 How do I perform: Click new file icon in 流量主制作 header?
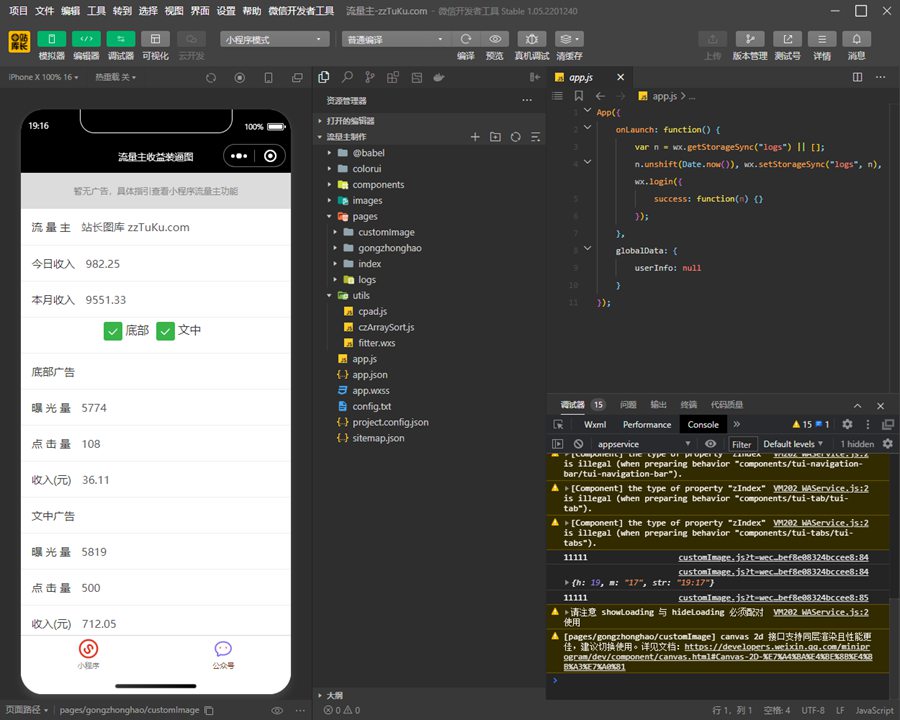click(x=475, y=137)
